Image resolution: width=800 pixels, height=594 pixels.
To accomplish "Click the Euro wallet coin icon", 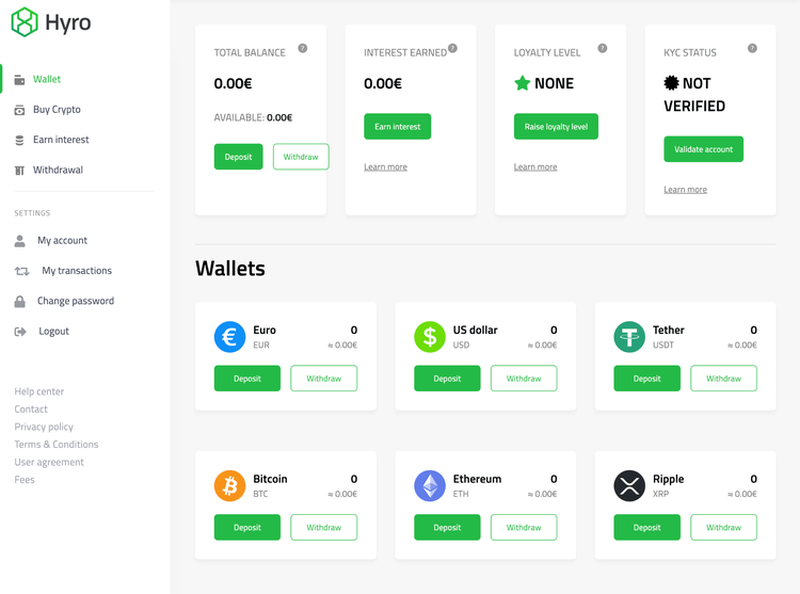I will [x=230, y=337].
